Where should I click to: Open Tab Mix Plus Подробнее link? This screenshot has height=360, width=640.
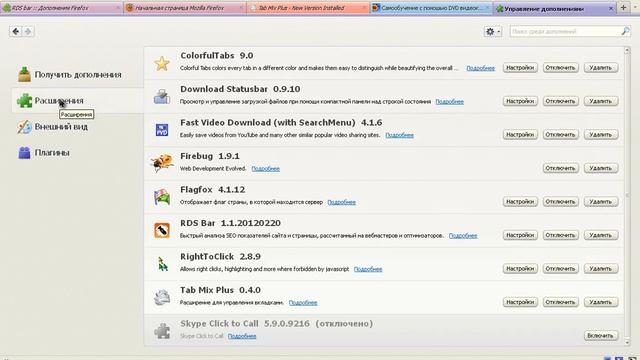point(303,302)
